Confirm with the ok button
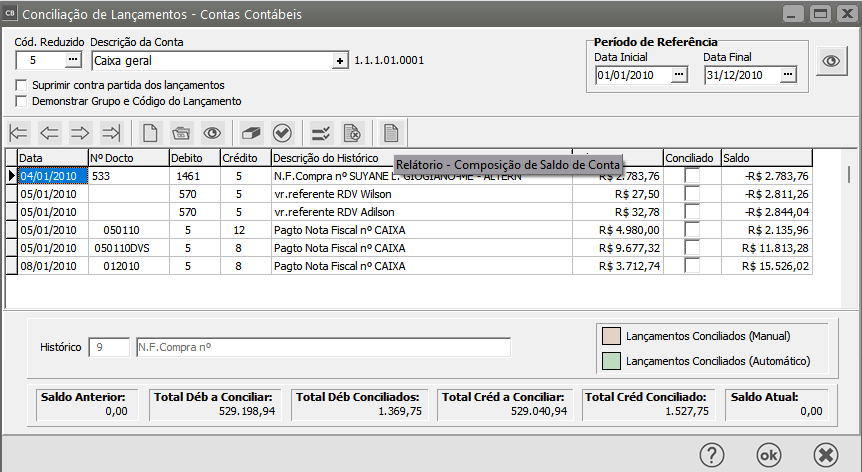This screenshot has width=862, height=472. (x=768, y=453)
